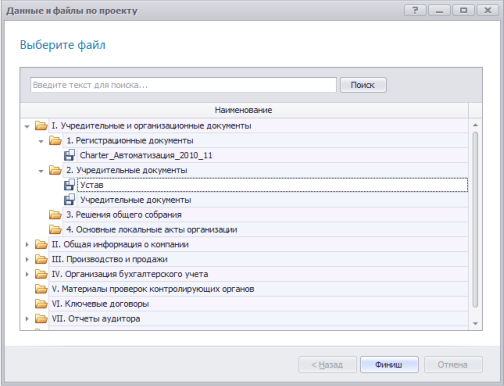The image size is (504, 386).
Task: Select III. Производство и продажи text
Action: click(109, 259)
